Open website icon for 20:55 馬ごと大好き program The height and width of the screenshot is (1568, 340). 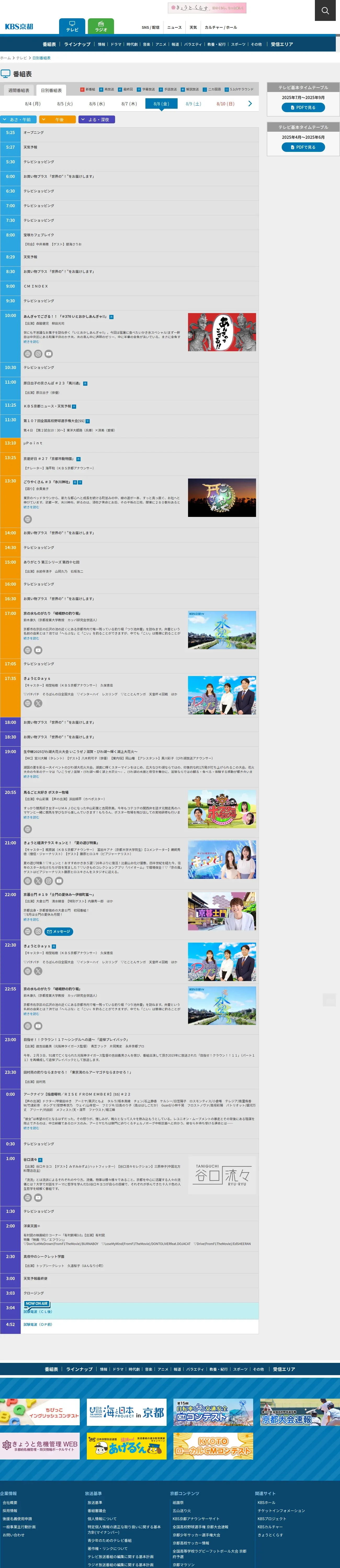(x=27, y=829)
